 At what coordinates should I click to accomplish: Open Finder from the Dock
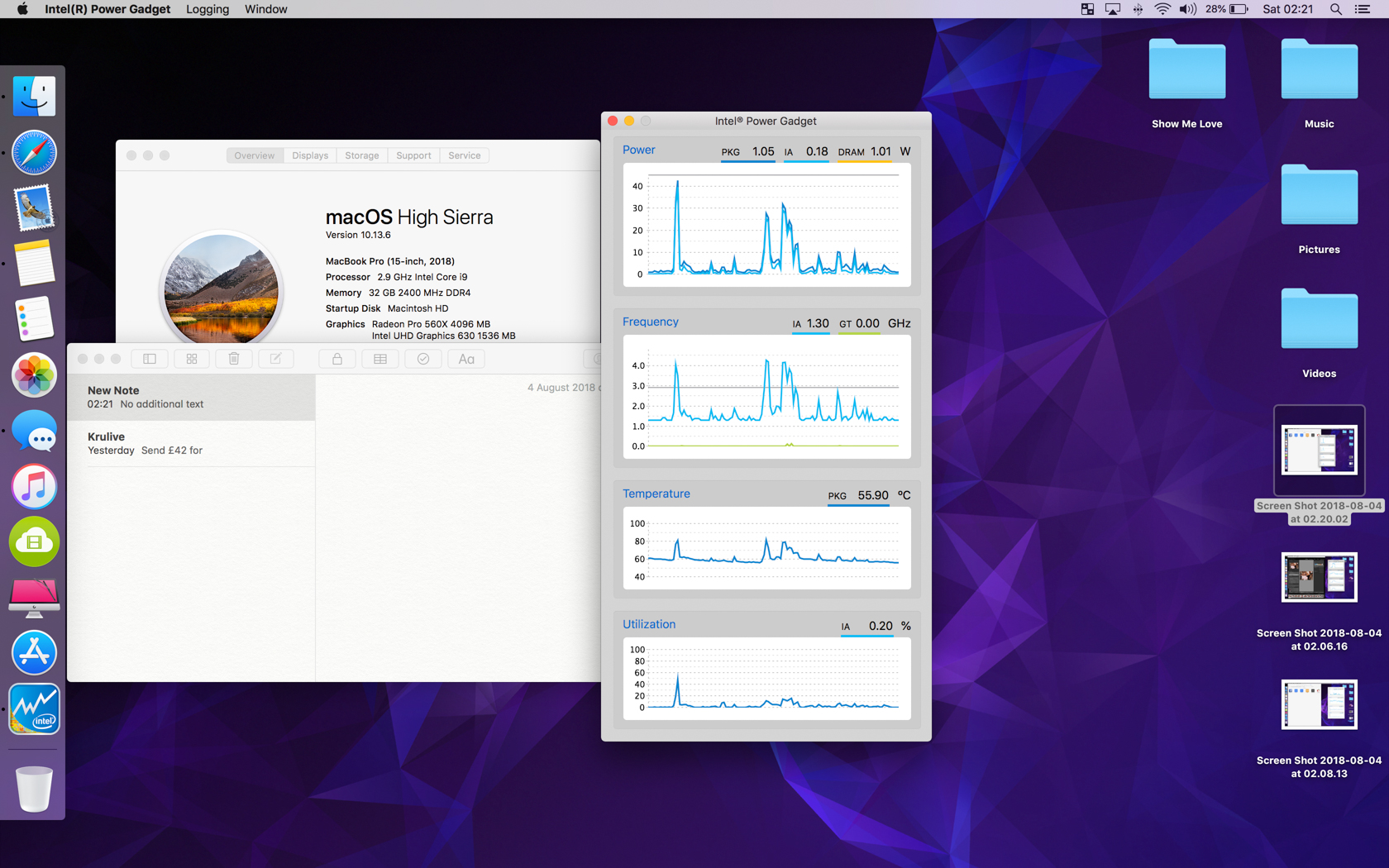tap(34, 97)
